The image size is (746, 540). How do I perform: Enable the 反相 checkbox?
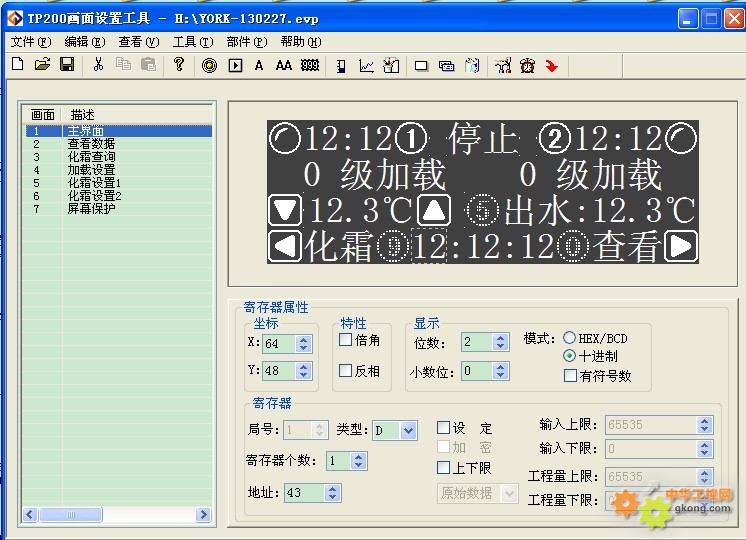pos(345,371)
